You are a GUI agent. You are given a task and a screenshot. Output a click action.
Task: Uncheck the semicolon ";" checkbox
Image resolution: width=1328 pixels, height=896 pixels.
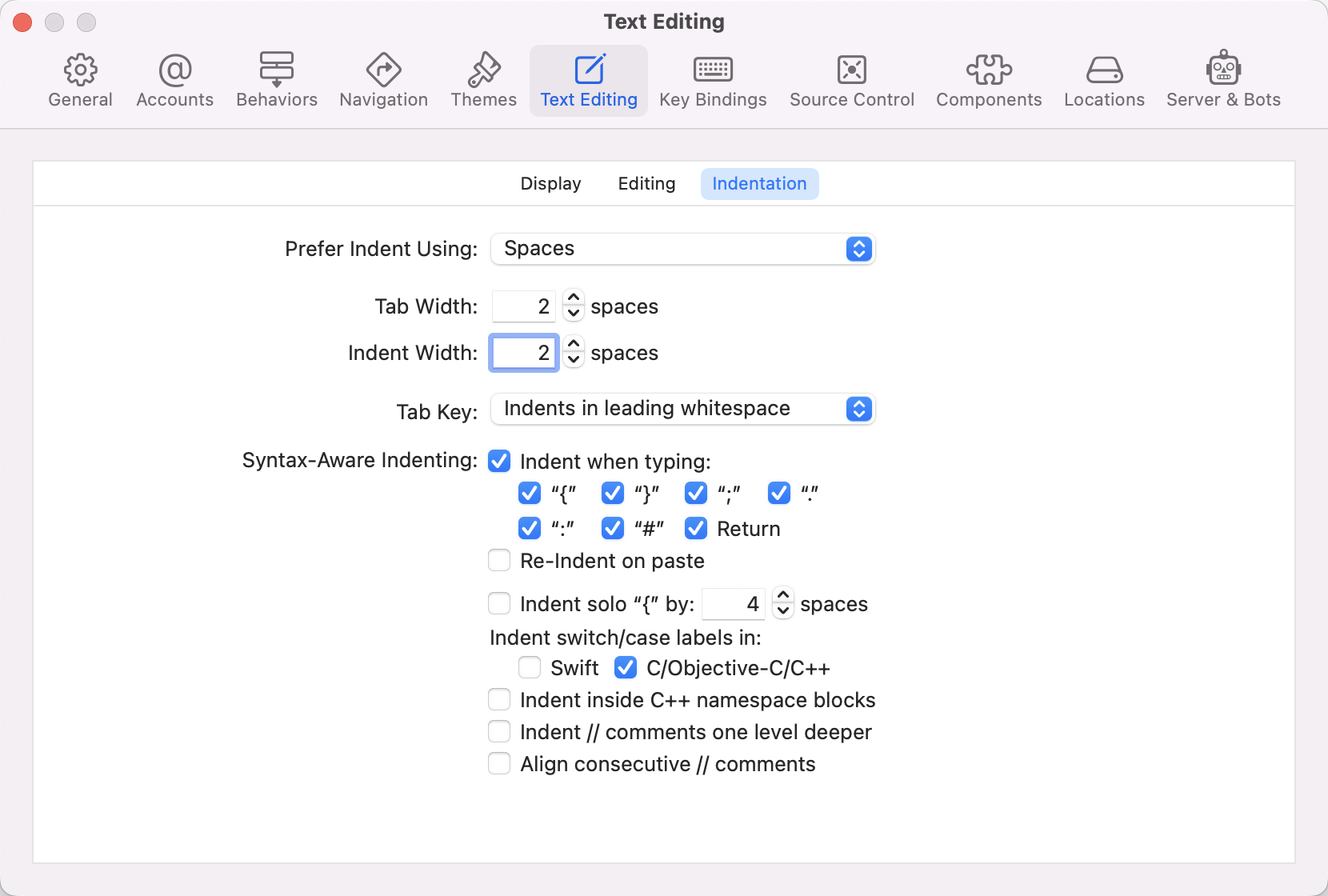tap(696, 493)
